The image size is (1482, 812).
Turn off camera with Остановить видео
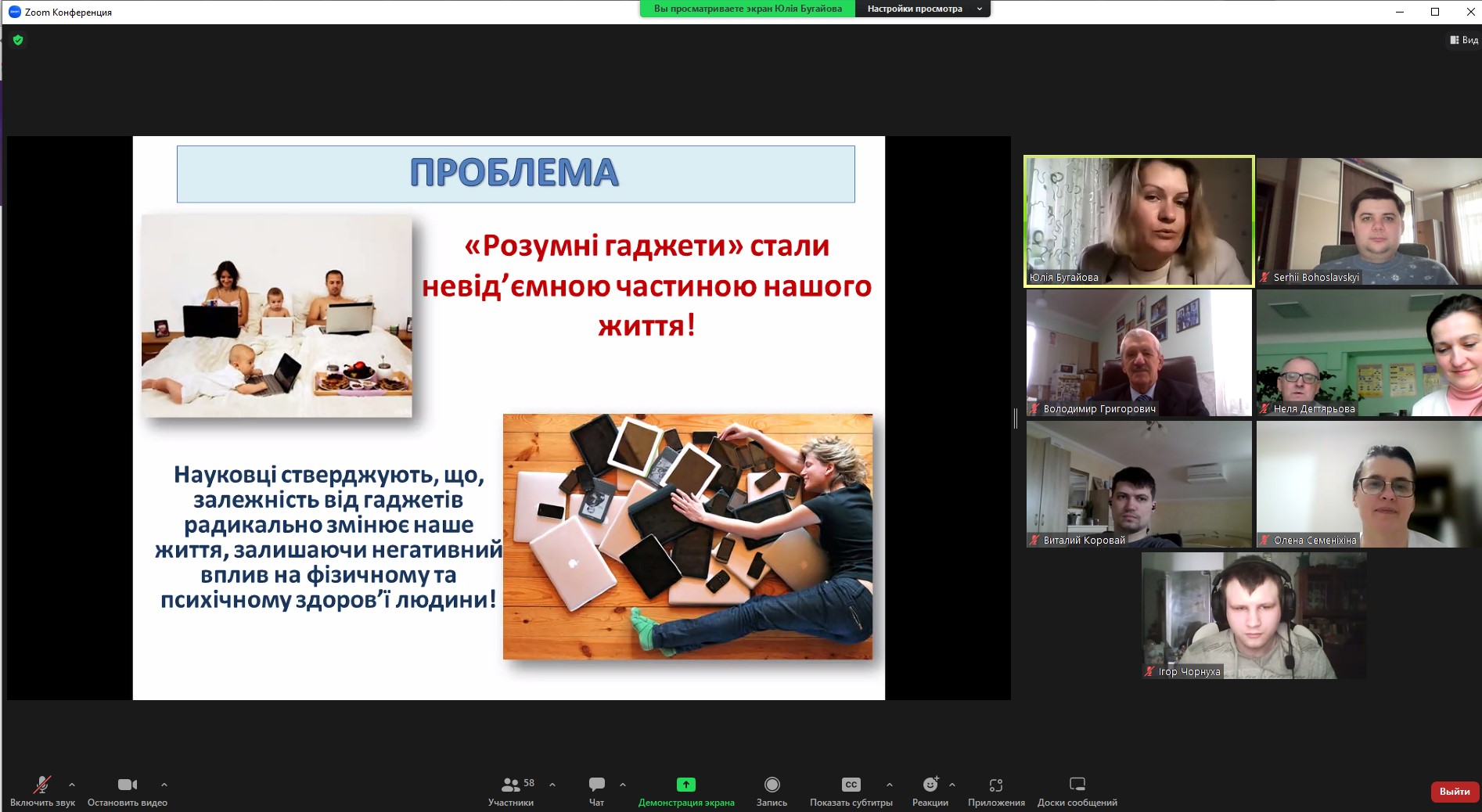(x=127, y=790)
